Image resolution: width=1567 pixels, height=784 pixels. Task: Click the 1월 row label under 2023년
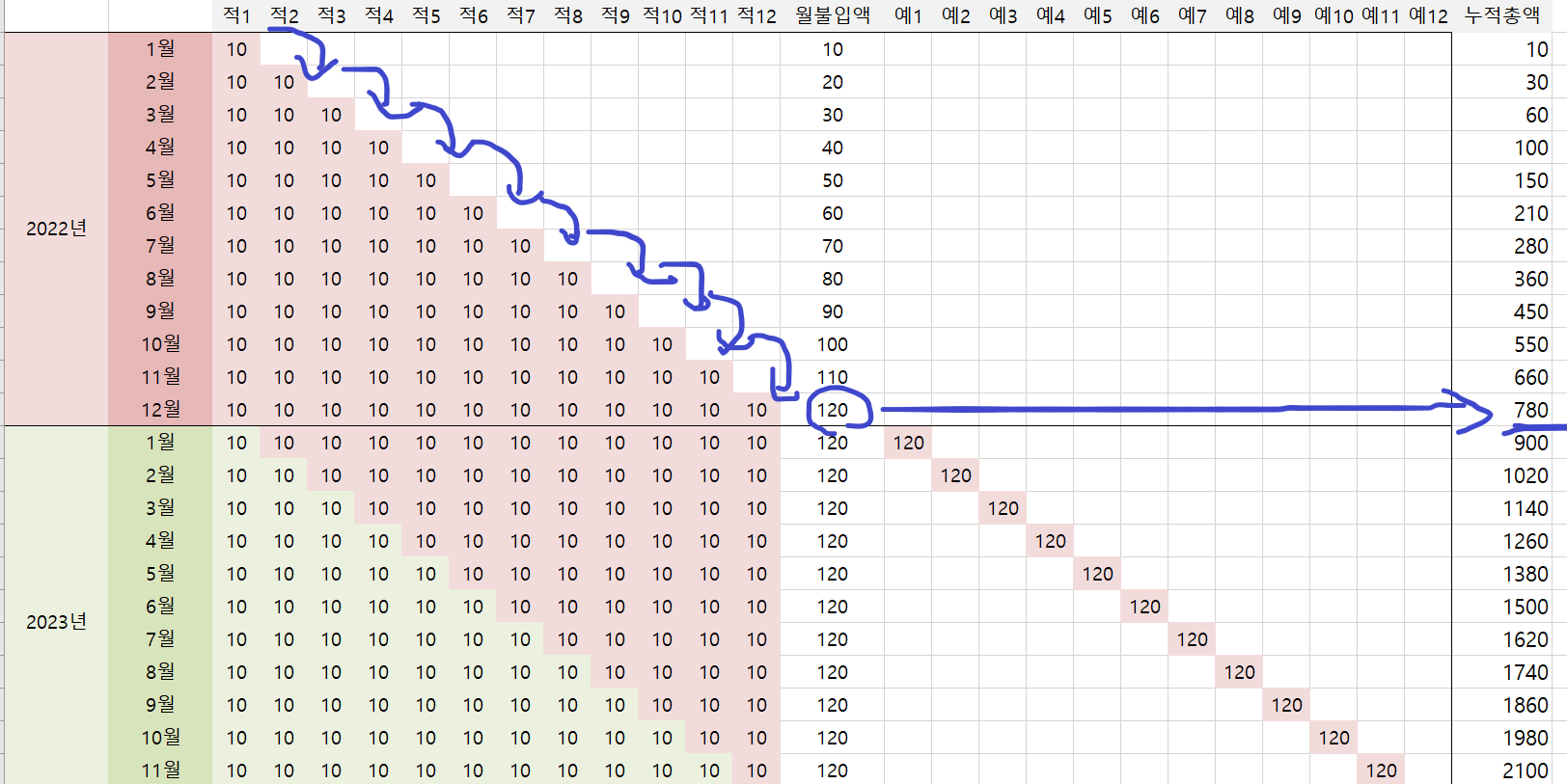160,442
